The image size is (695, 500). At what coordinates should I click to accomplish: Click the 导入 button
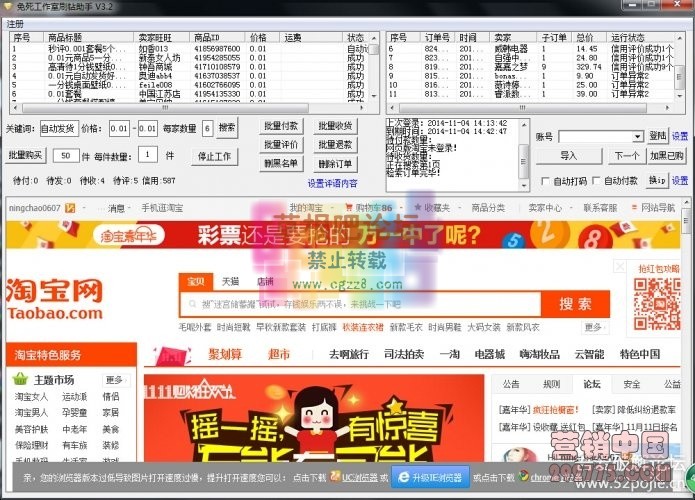(569, 156)
